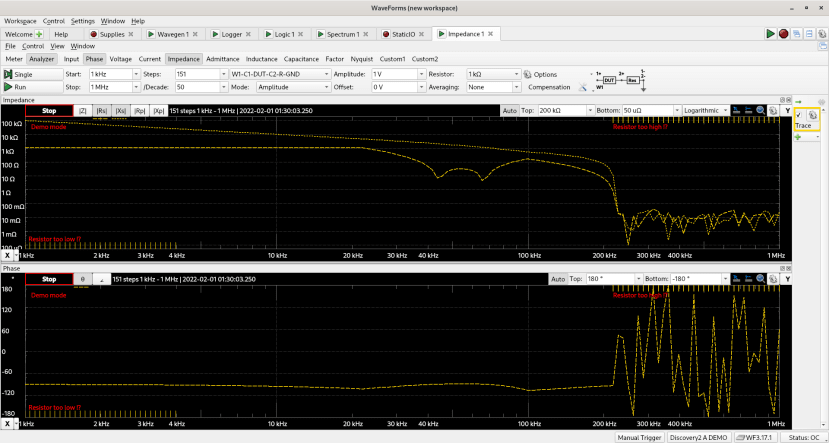Toggle the |Rs| trace button

(102, 110)
